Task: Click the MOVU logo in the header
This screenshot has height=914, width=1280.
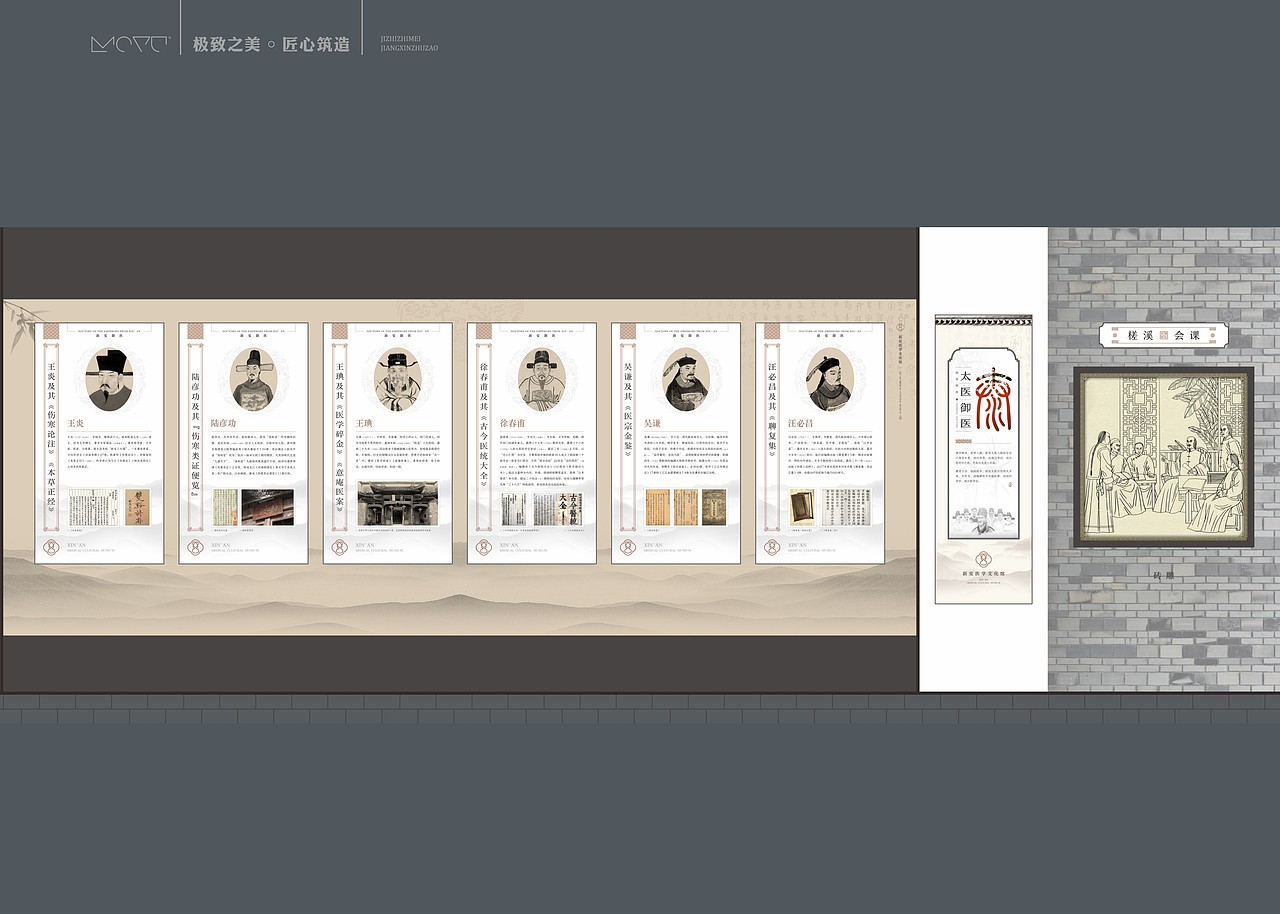Action: pos(130,44)
